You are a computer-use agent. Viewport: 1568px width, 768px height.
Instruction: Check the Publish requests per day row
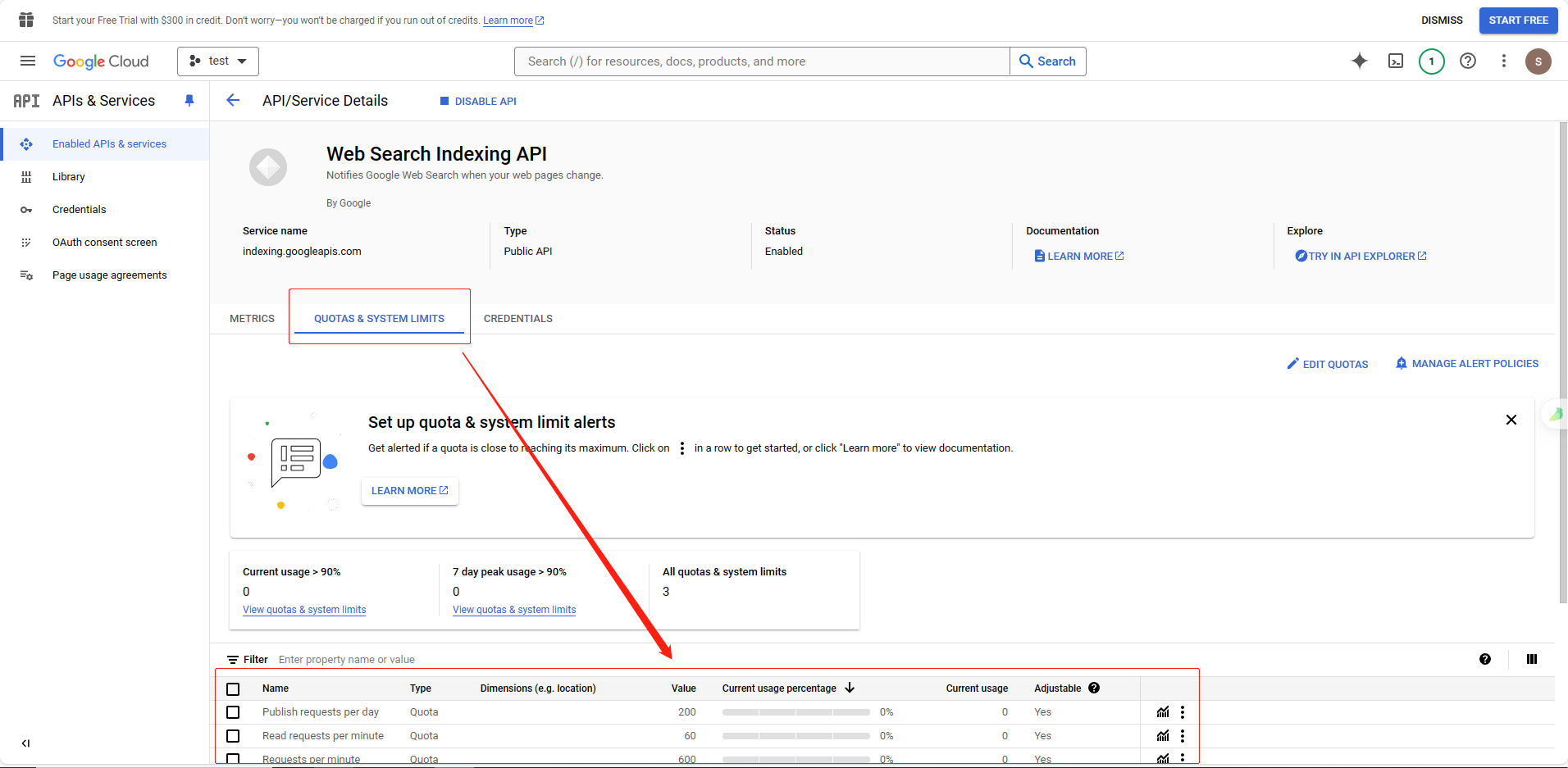[x=233, y=712]
